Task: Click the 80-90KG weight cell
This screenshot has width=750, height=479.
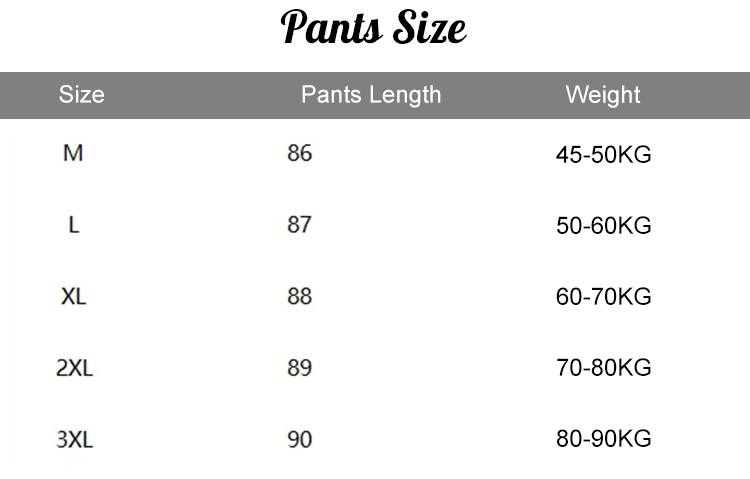Action: 603,439
